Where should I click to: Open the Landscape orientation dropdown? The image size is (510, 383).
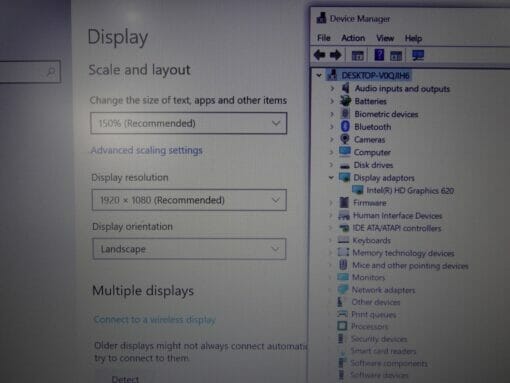coord(189,249)
